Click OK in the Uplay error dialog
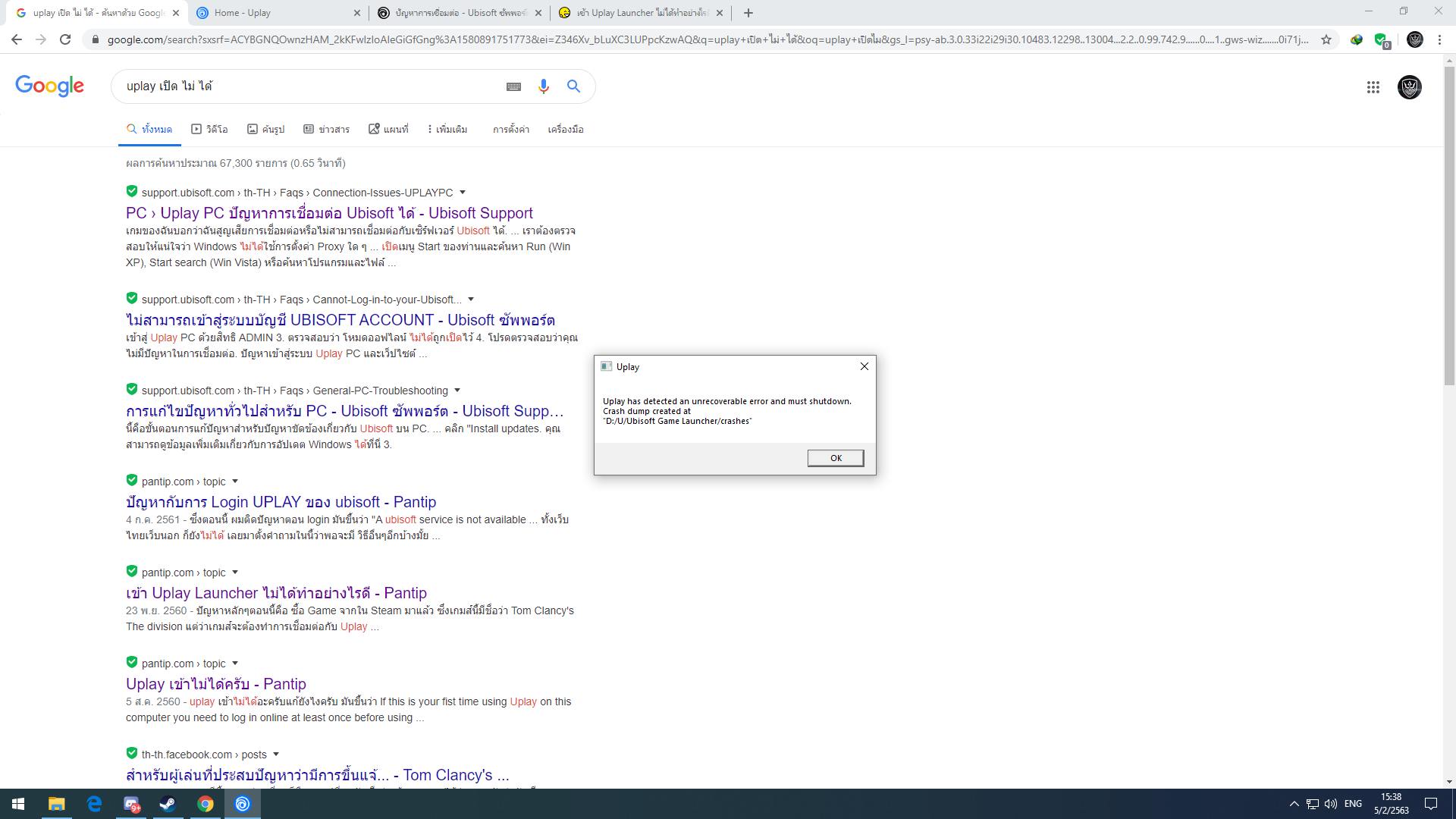The image size is (1456, 819). (835, 458)
